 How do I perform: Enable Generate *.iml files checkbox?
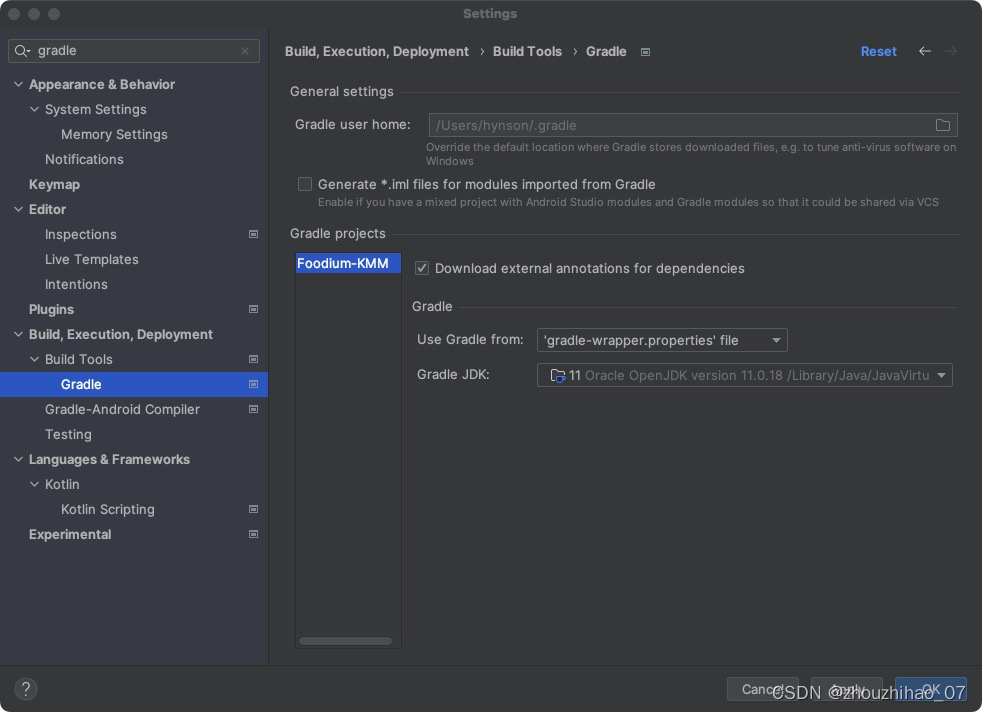click(x=305, y=184)
